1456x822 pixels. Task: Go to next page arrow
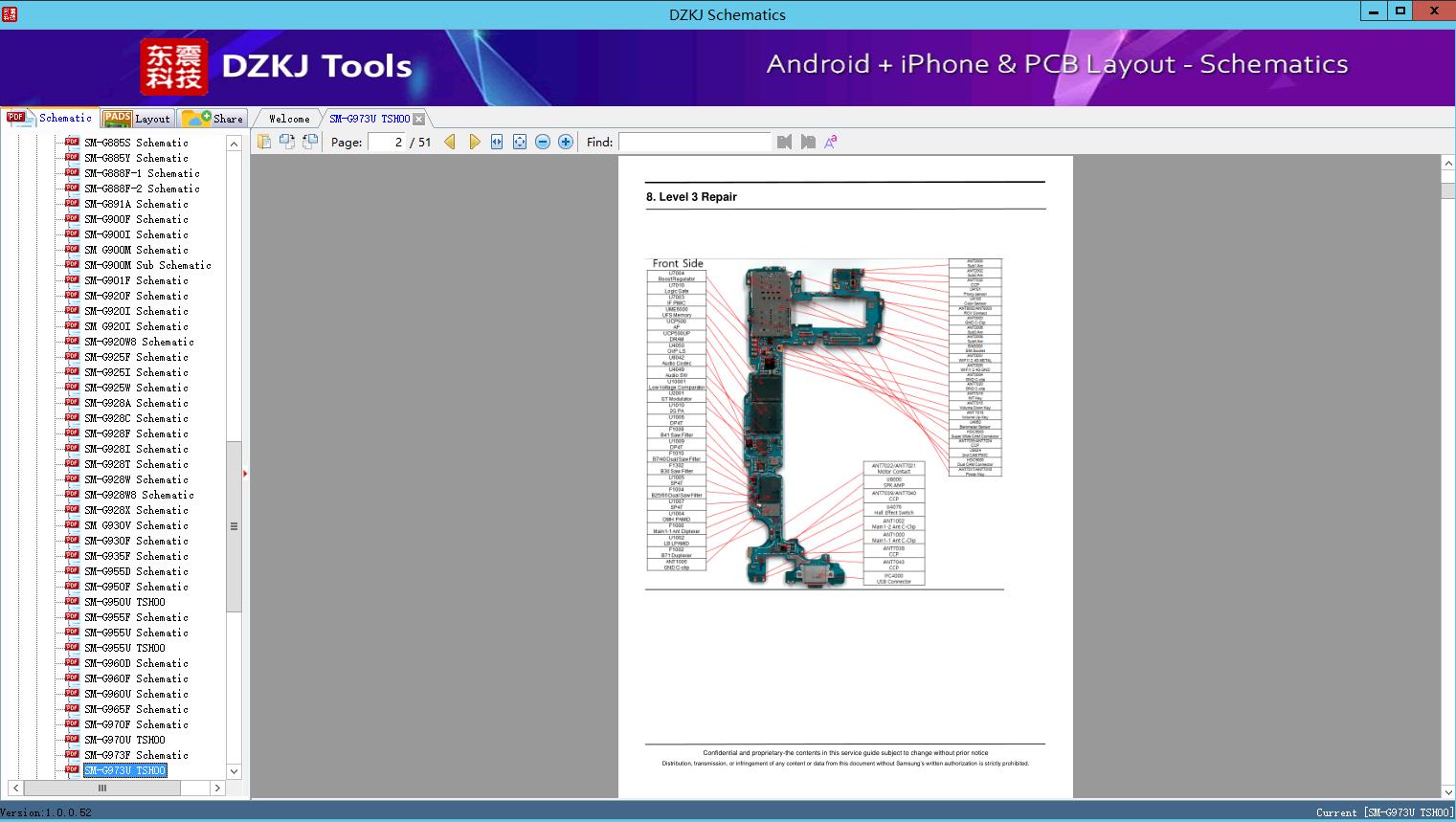[474, 142]
